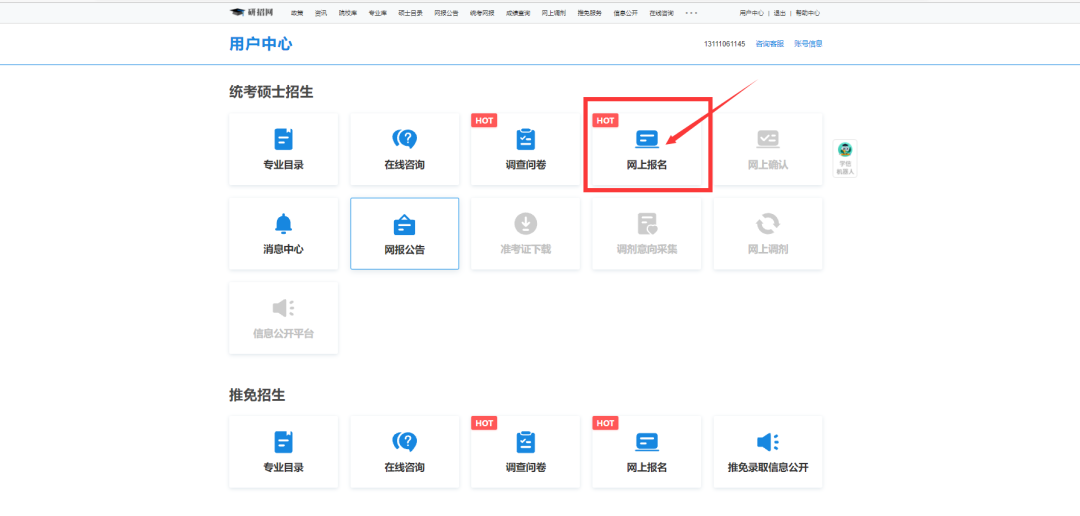Open 资讯 in the top navigation
The height and width of the screenshot is (516, 1080).
320,13
